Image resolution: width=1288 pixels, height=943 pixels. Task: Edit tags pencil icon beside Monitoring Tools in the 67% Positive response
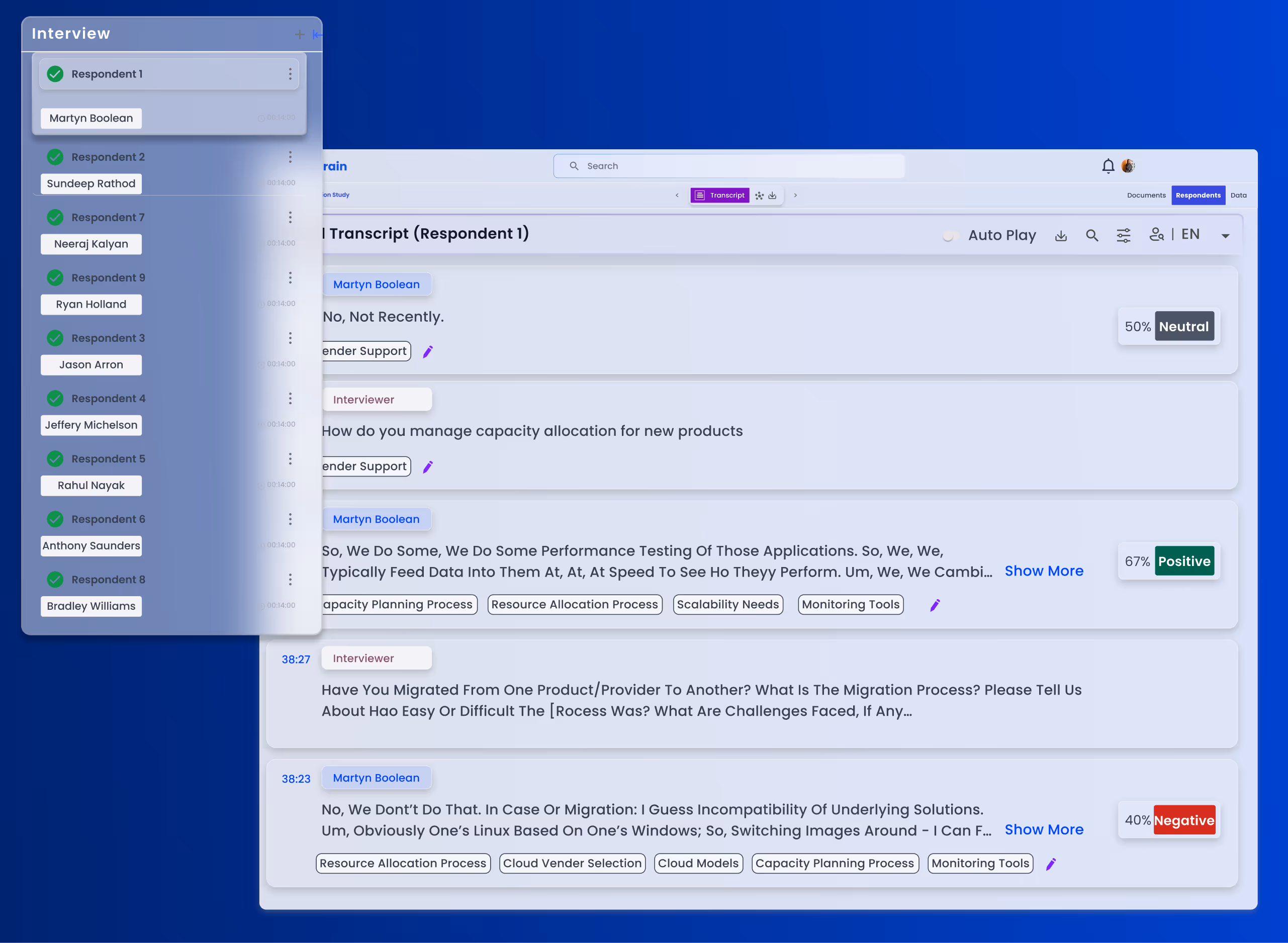(x=935, y=605)
